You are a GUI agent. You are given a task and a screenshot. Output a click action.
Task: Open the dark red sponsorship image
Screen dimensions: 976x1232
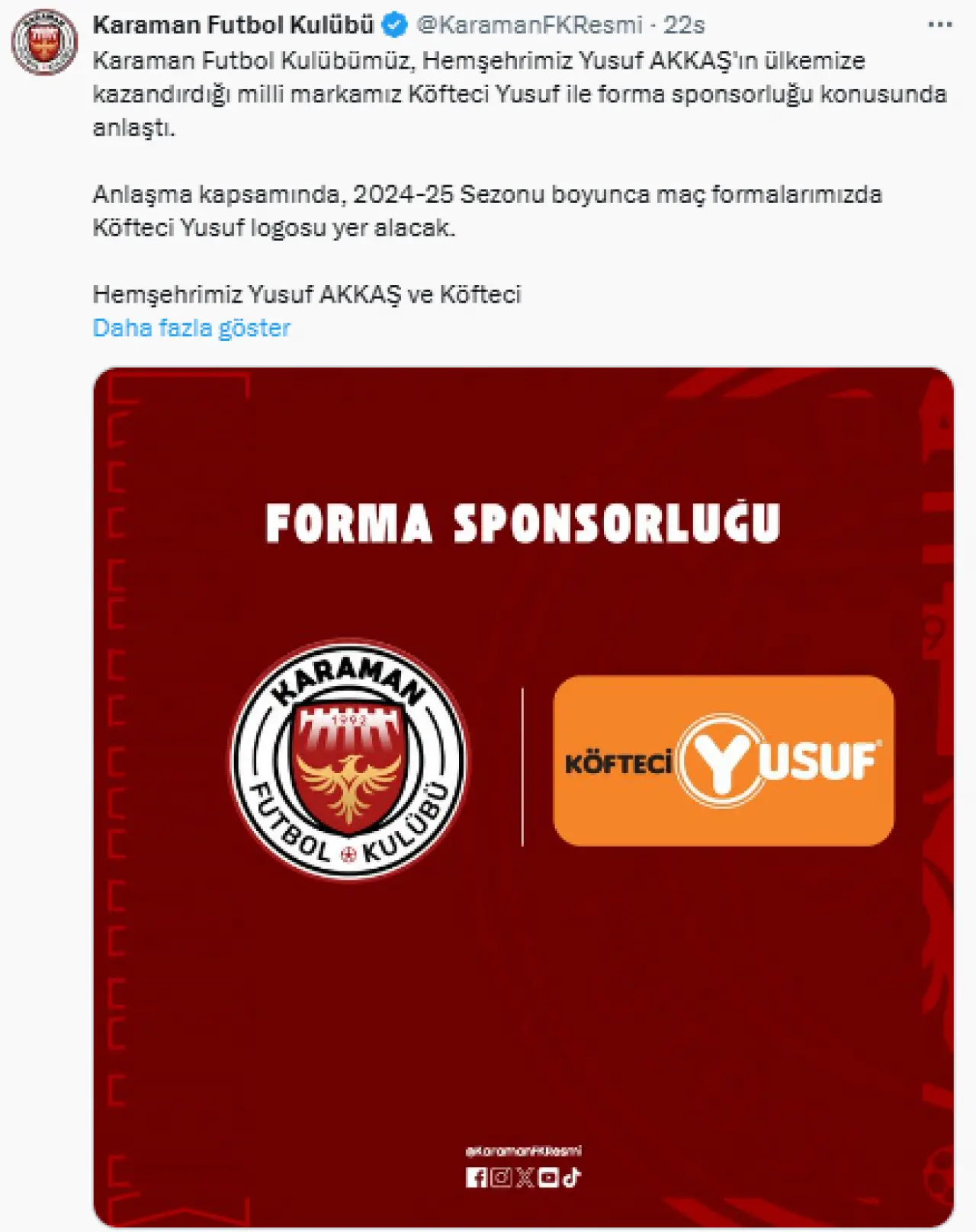(523, 797)
